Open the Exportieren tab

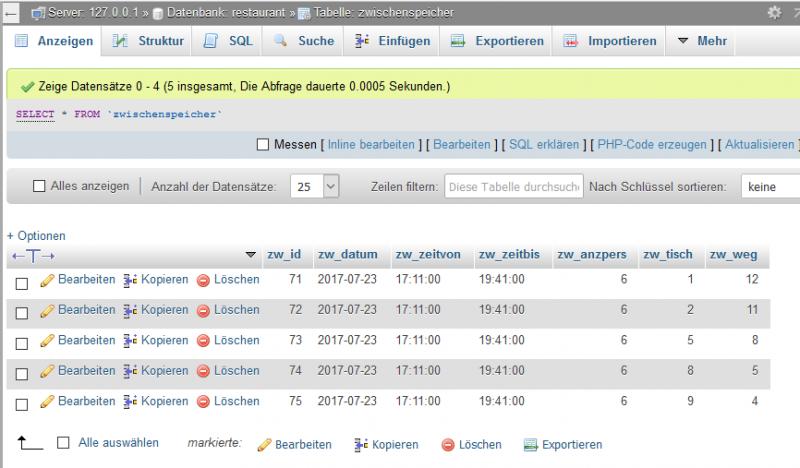pos(497,41)
